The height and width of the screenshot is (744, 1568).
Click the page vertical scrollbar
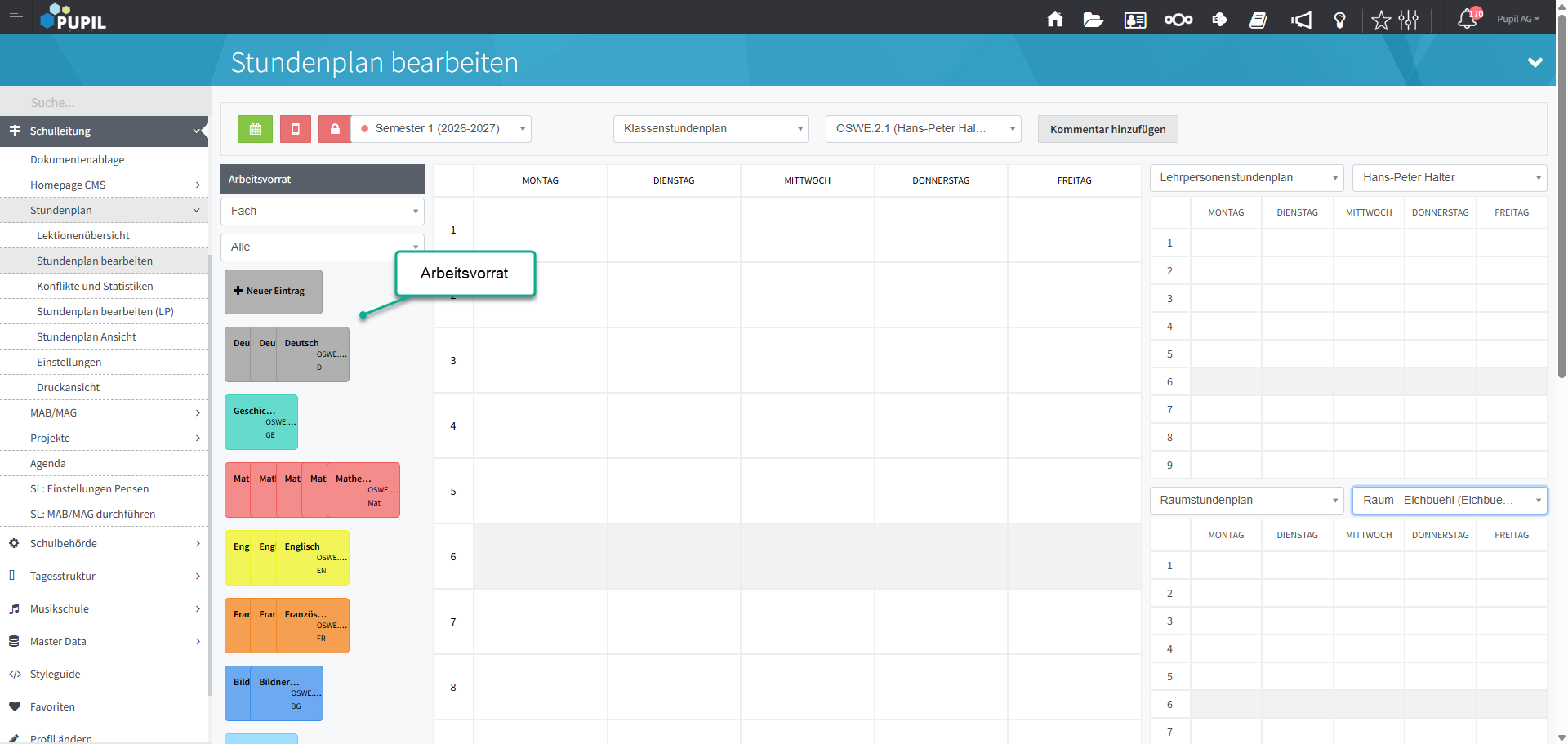pyautogui.click(x=1561, y=196)
